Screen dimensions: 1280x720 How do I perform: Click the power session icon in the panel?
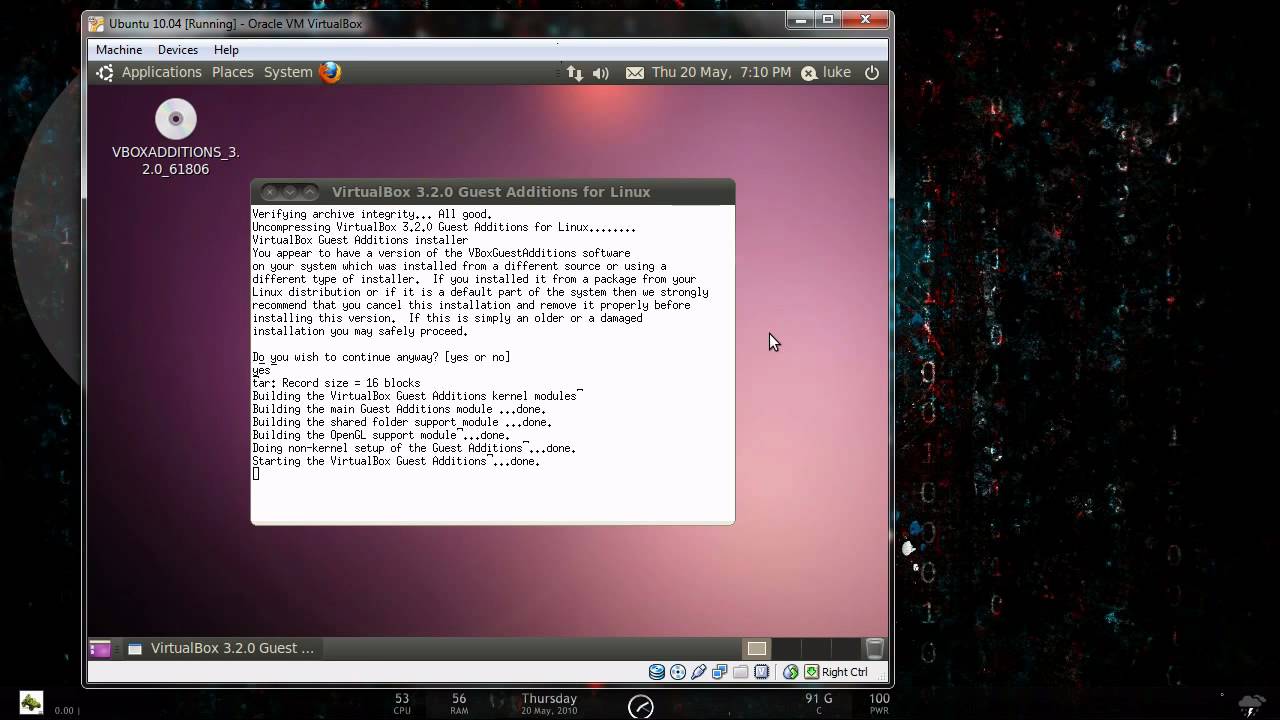(x=872, y=72)
